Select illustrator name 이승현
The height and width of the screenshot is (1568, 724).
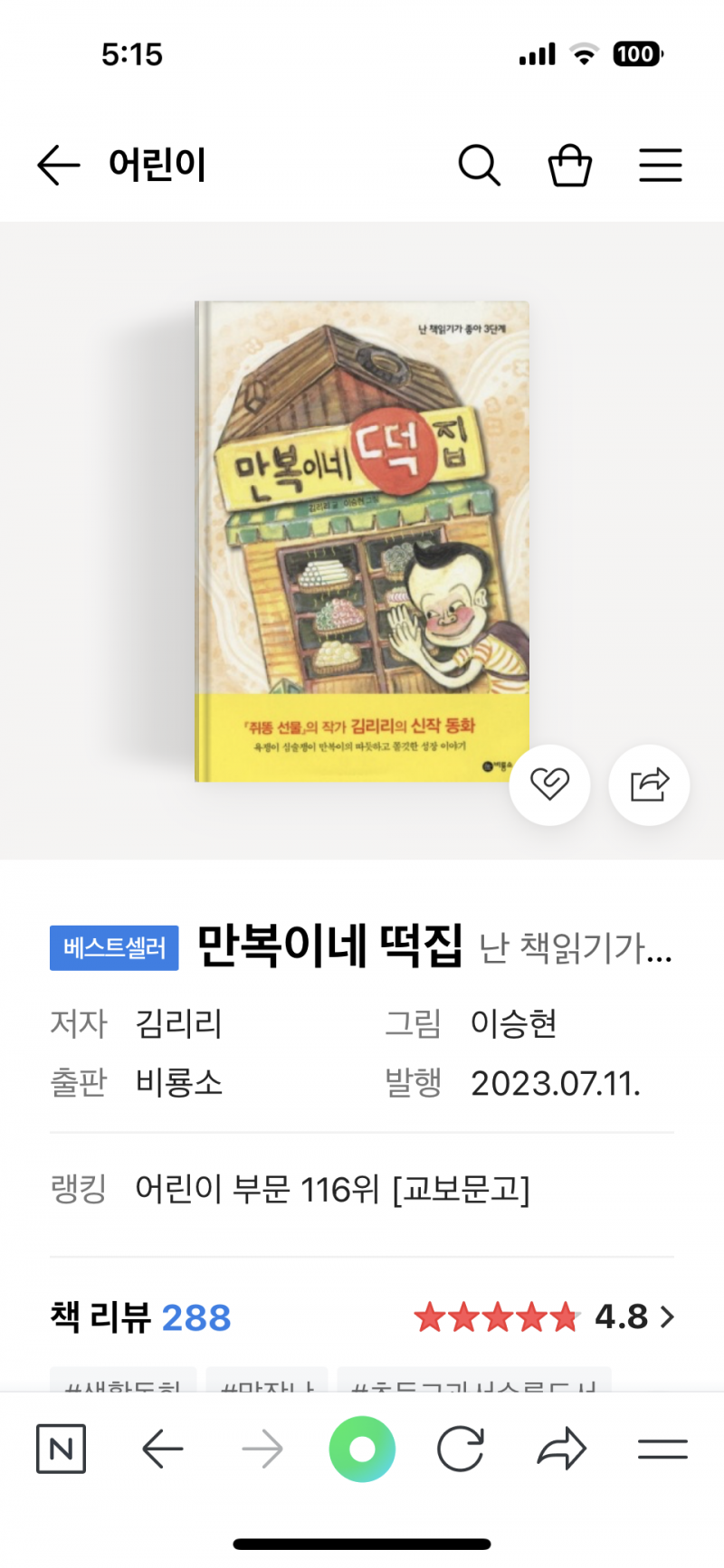click(x=513, y=1023)
